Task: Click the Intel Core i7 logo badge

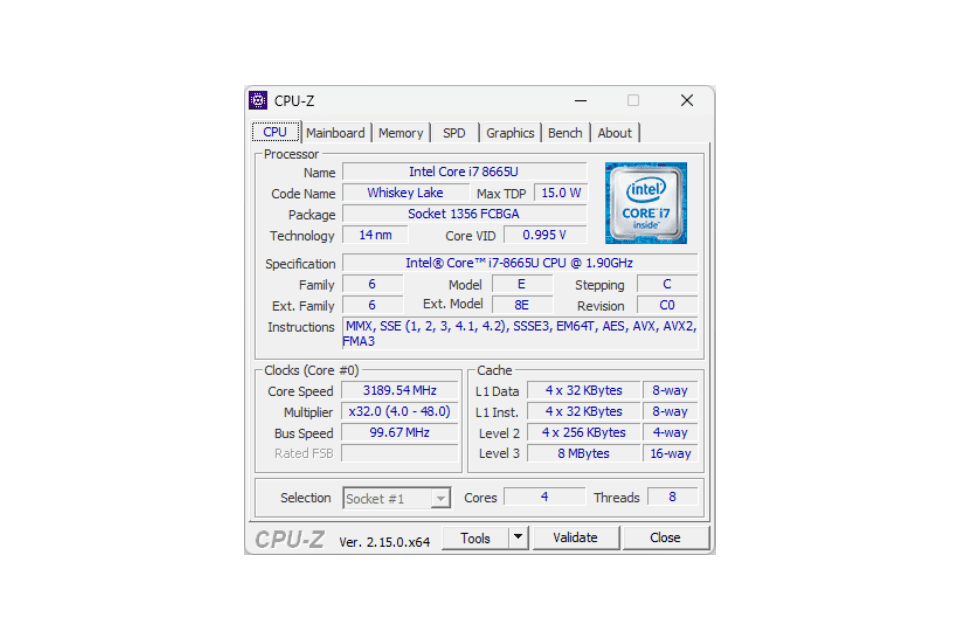Action: coord(646,203)
